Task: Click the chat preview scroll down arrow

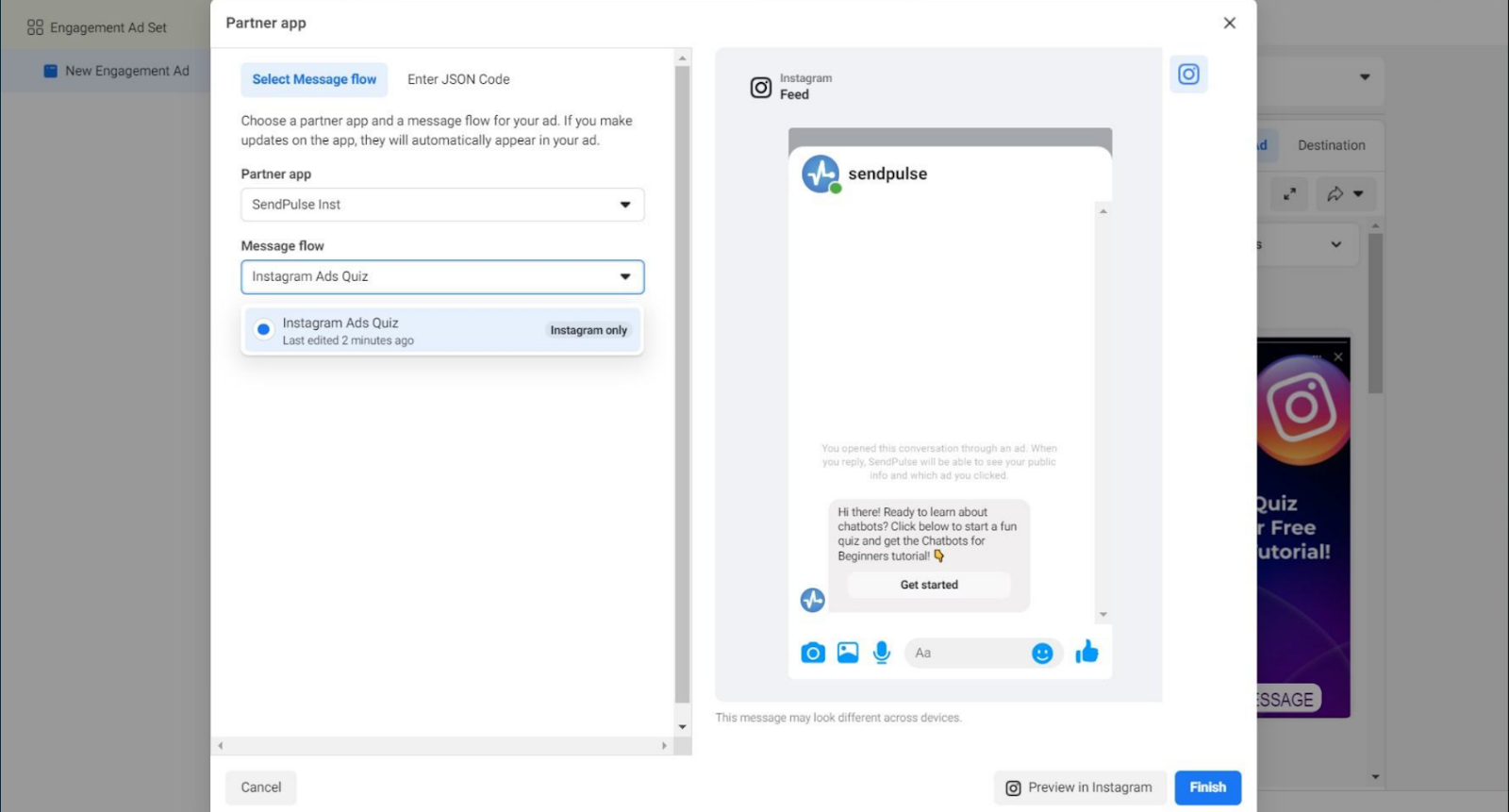Action: coord(1103,615)
